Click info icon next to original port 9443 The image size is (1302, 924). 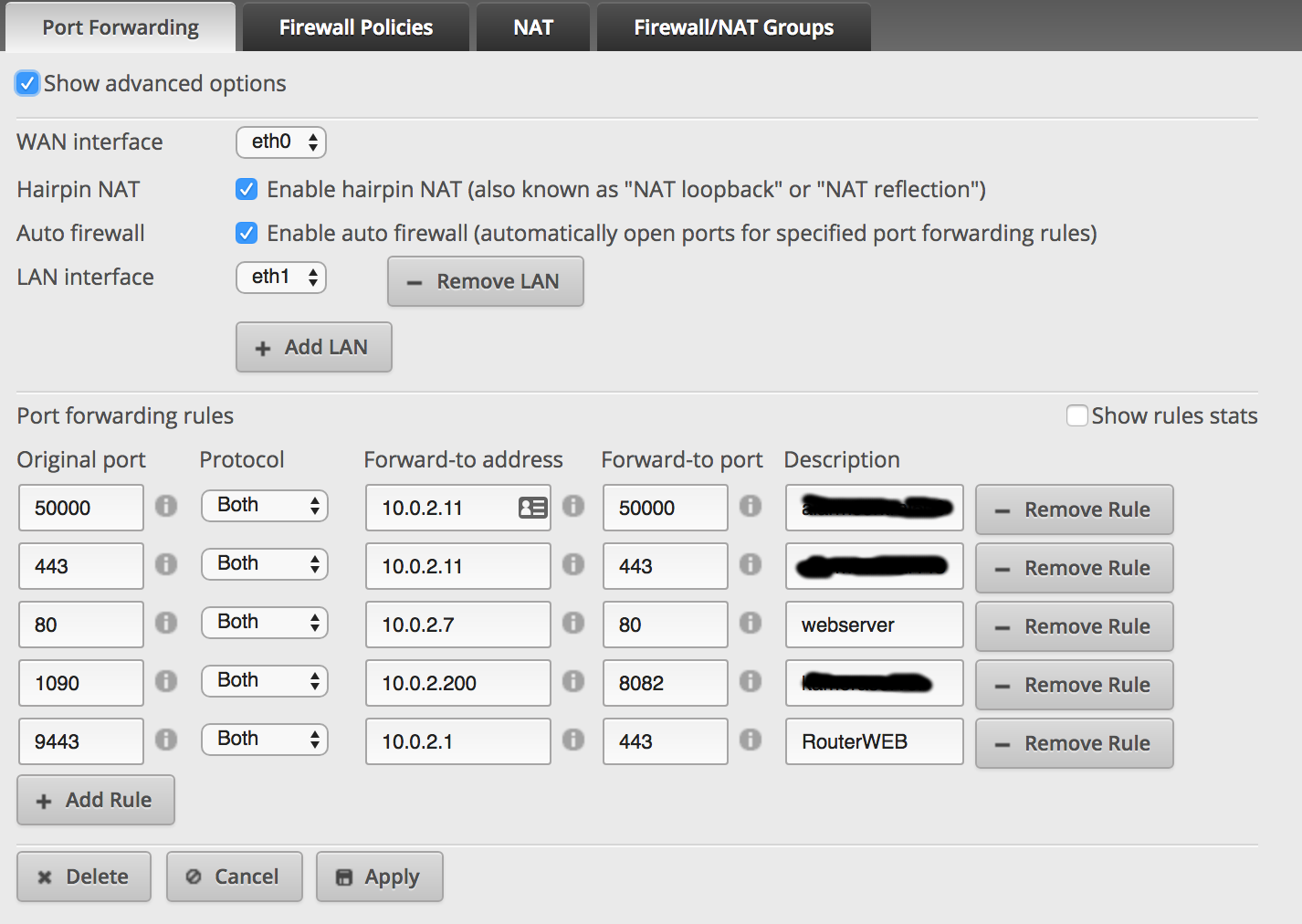[x=166, y=740]
